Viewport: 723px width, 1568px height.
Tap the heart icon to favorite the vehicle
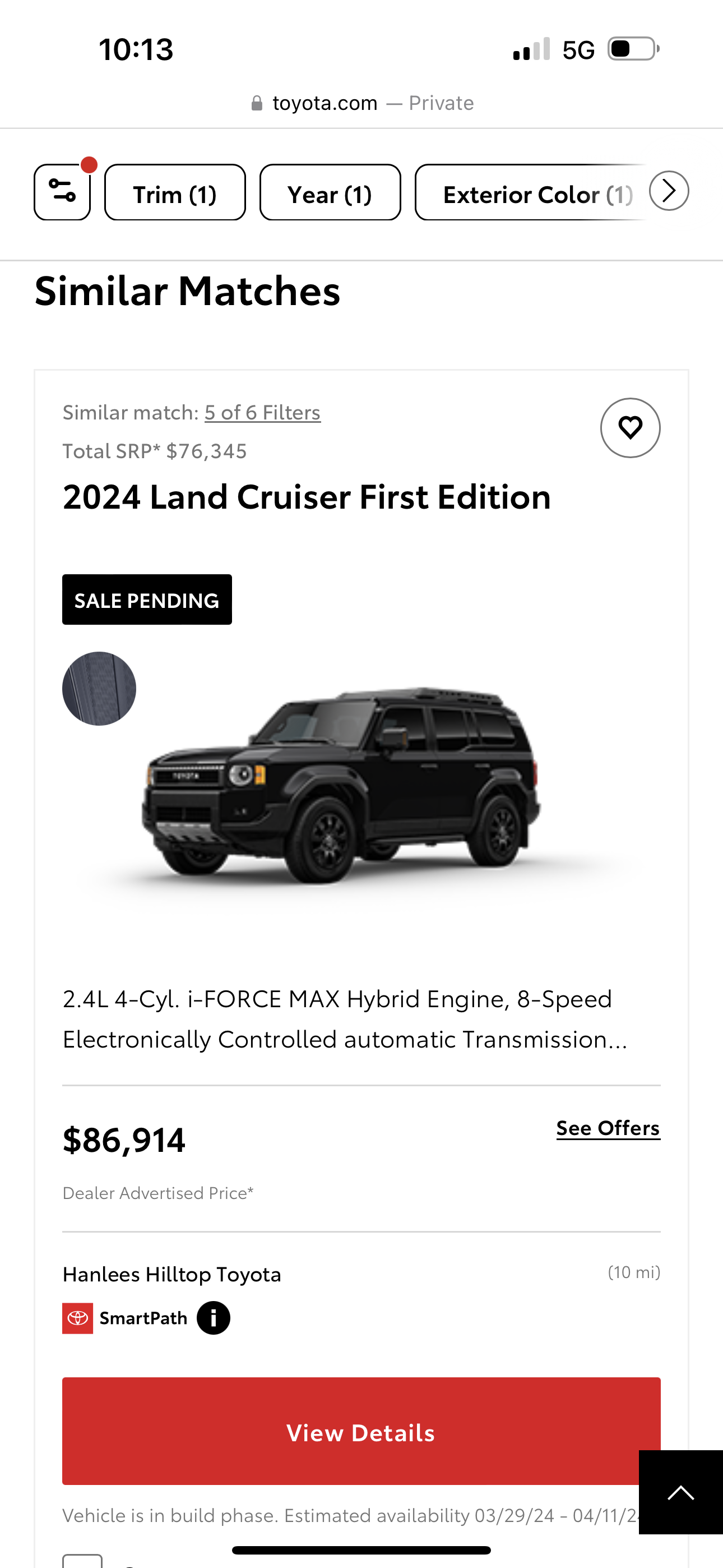630,427
